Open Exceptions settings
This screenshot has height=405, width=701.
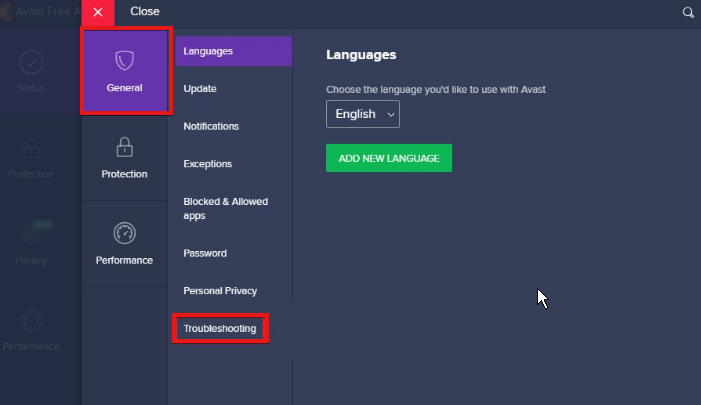click(x=207, y=164)
